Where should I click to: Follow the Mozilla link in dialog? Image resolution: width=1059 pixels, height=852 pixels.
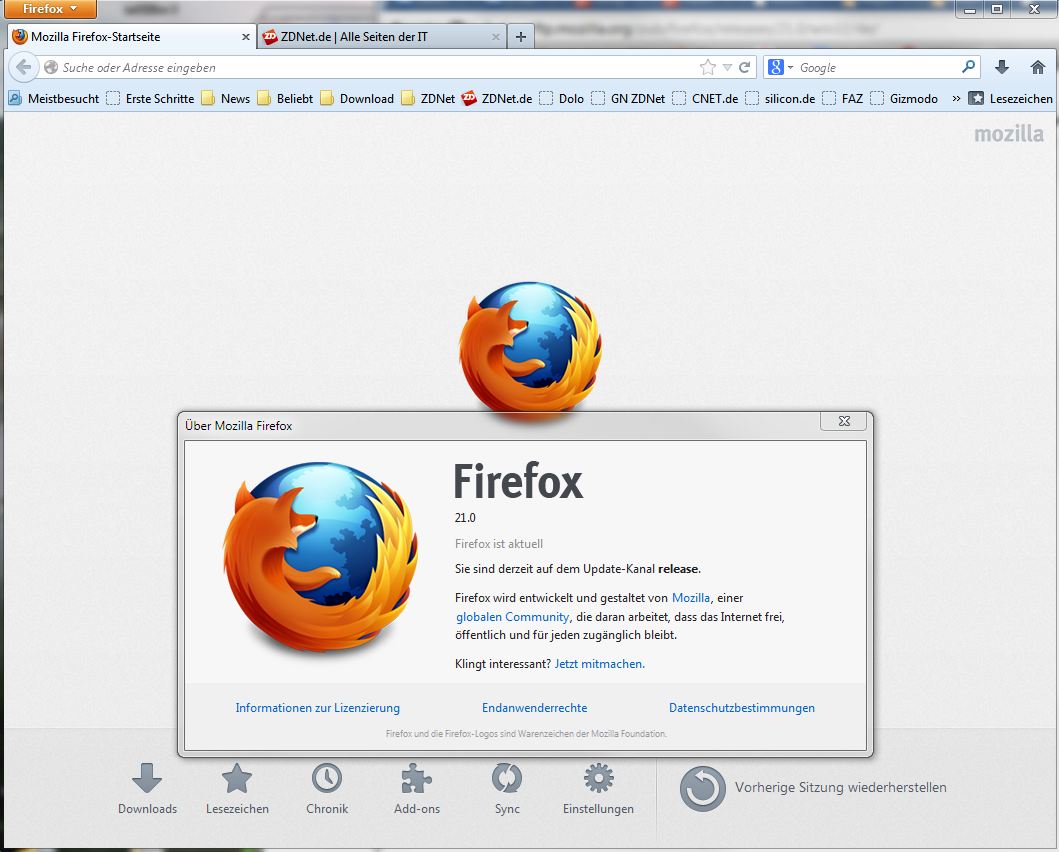[690, 597]
